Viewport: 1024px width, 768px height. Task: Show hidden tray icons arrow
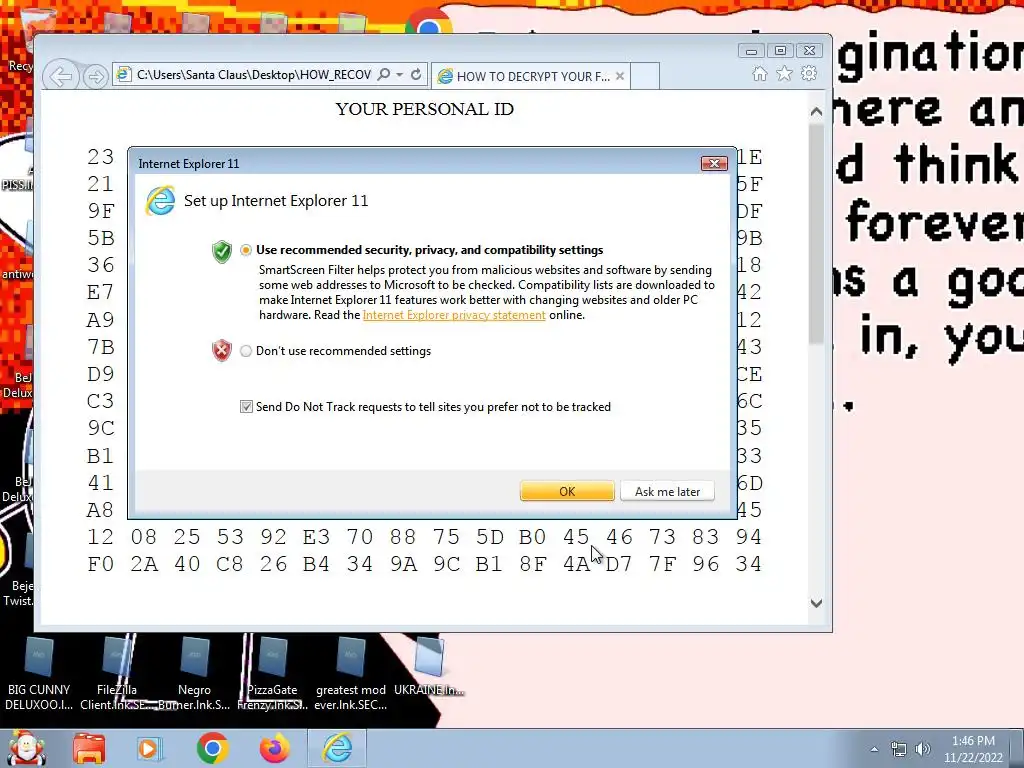click(x=874, y=749)
